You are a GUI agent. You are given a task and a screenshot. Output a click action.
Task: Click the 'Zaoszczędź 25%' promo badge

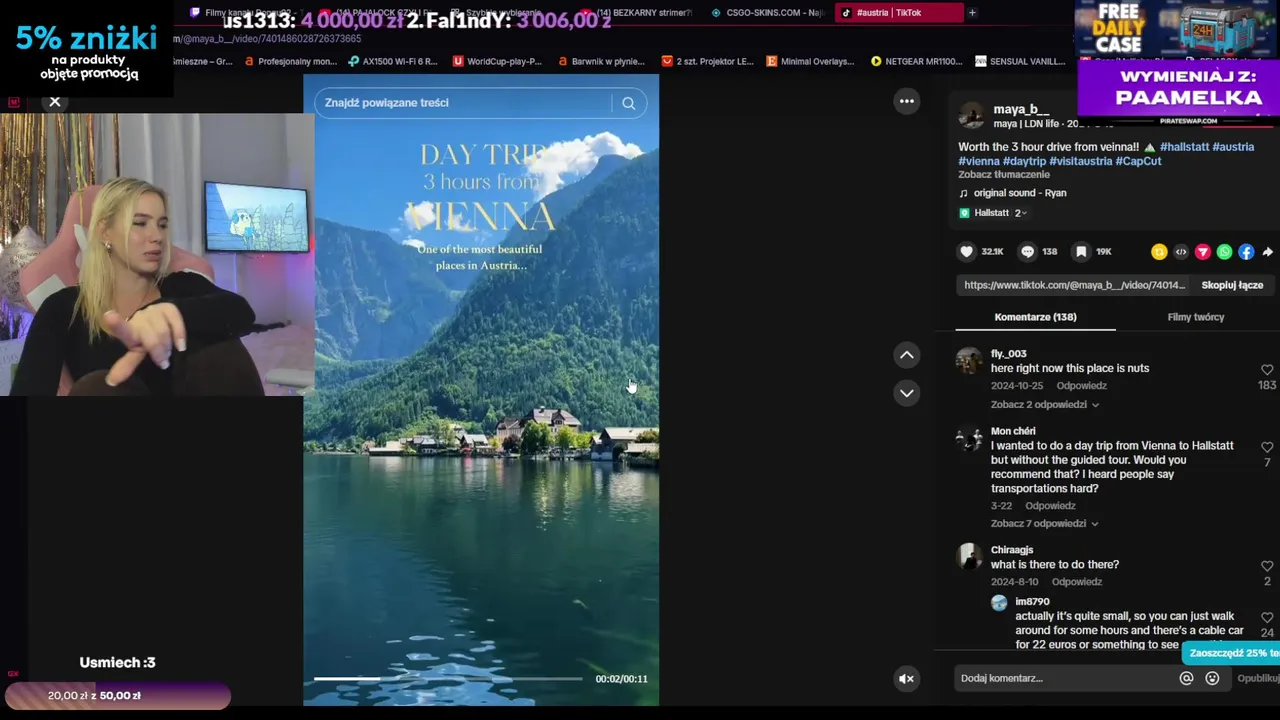click(x=1232, y=653)
